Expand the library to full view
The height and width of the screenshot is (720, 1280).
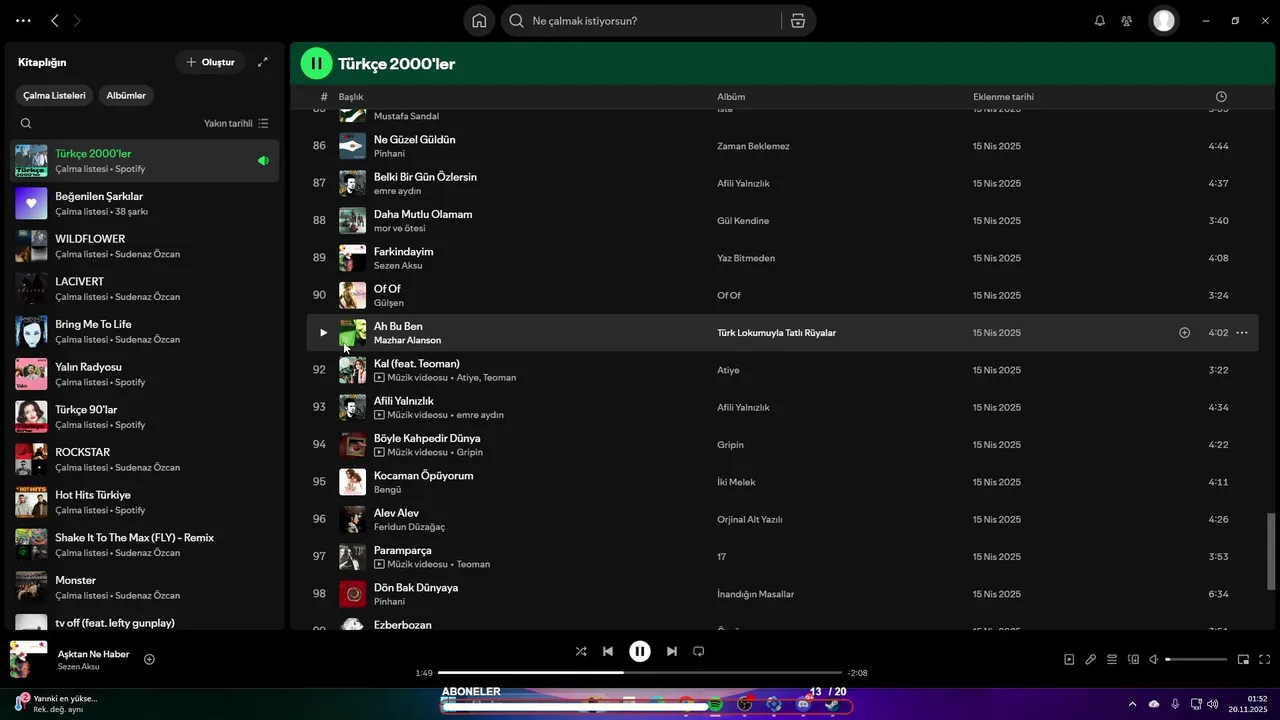[262, 62]
